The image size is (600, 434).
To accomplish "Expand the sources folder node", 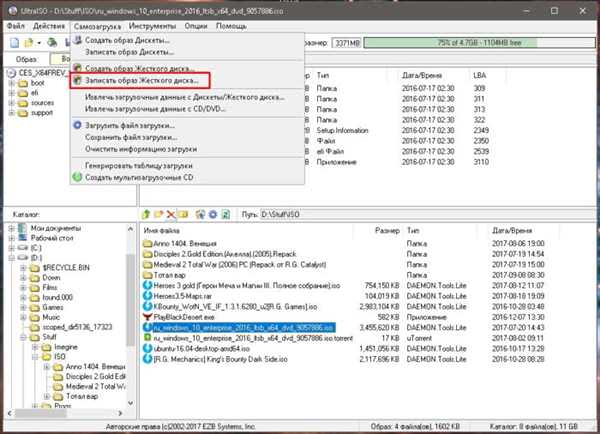I will 11,103.
